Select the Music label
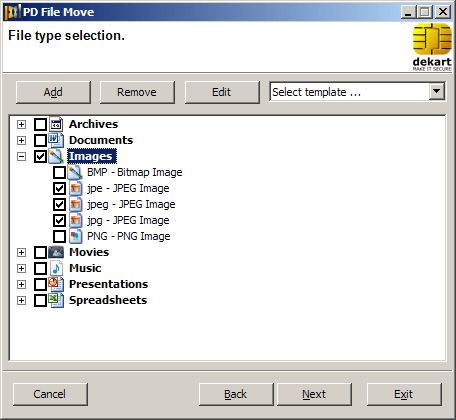456x420 pixels. click(x=85, y=268)
